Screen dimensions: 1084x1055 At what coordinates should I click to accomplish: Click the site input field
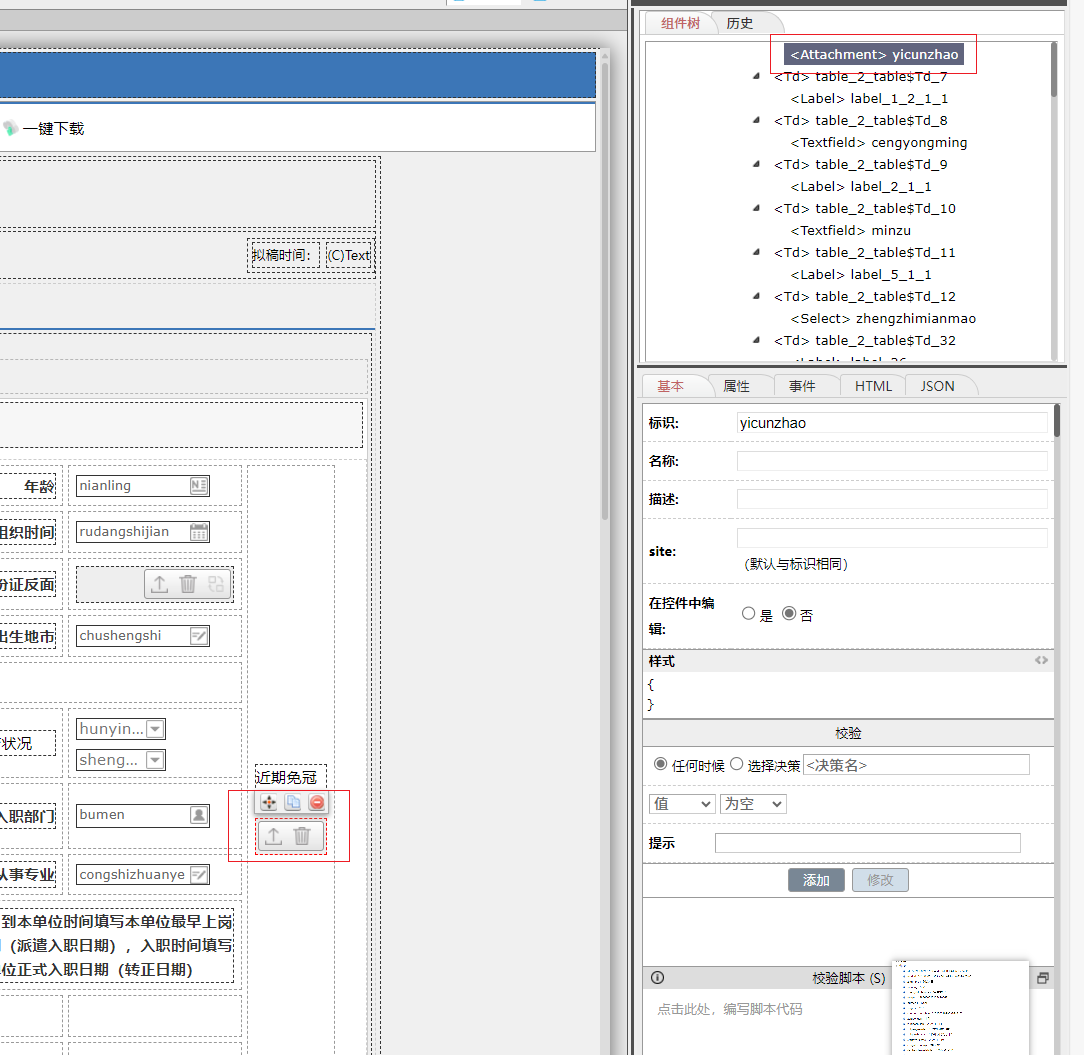[x=892, y=538]
